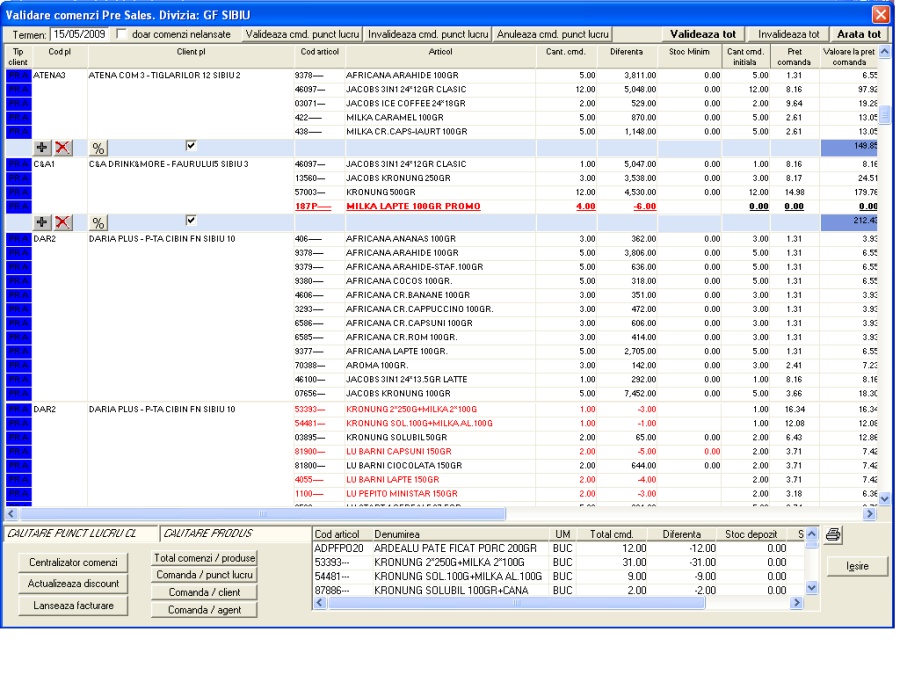Click main grid scroll left arrow
This screenshot has width=900, height=675.
11,514
